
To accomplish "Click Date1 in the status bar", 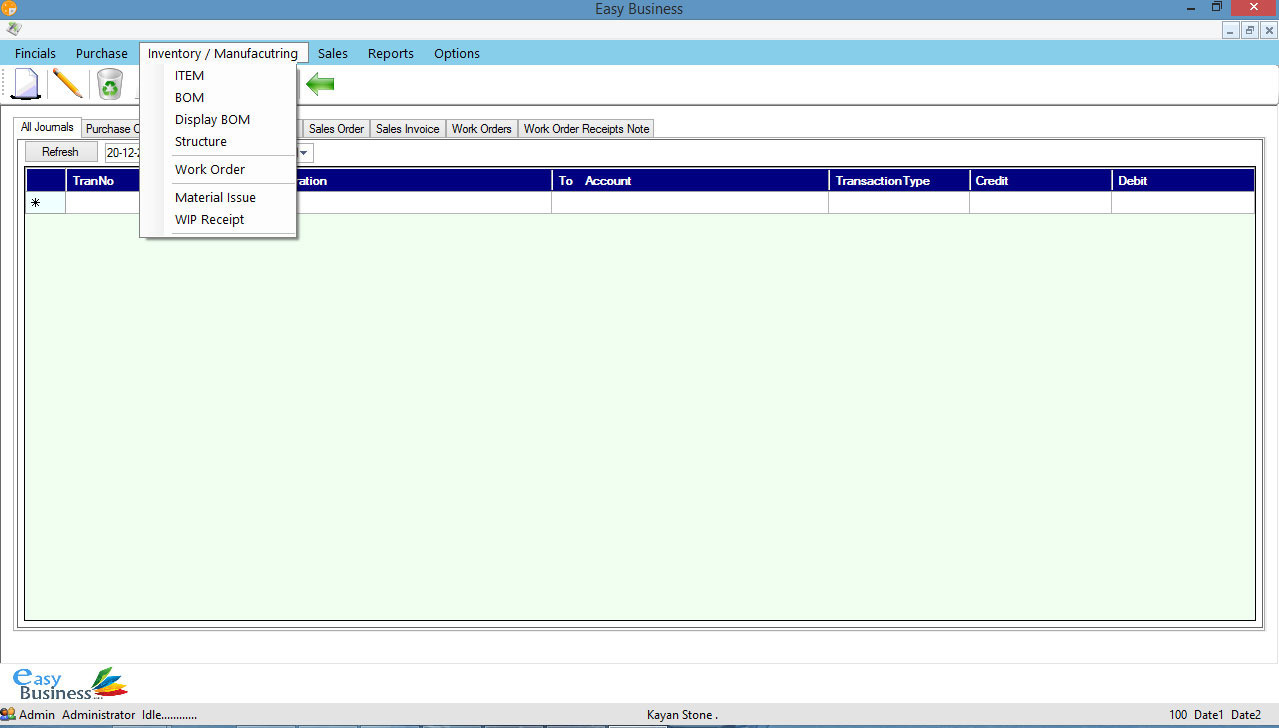I will pyautogui.click(x=1209, y=715).
